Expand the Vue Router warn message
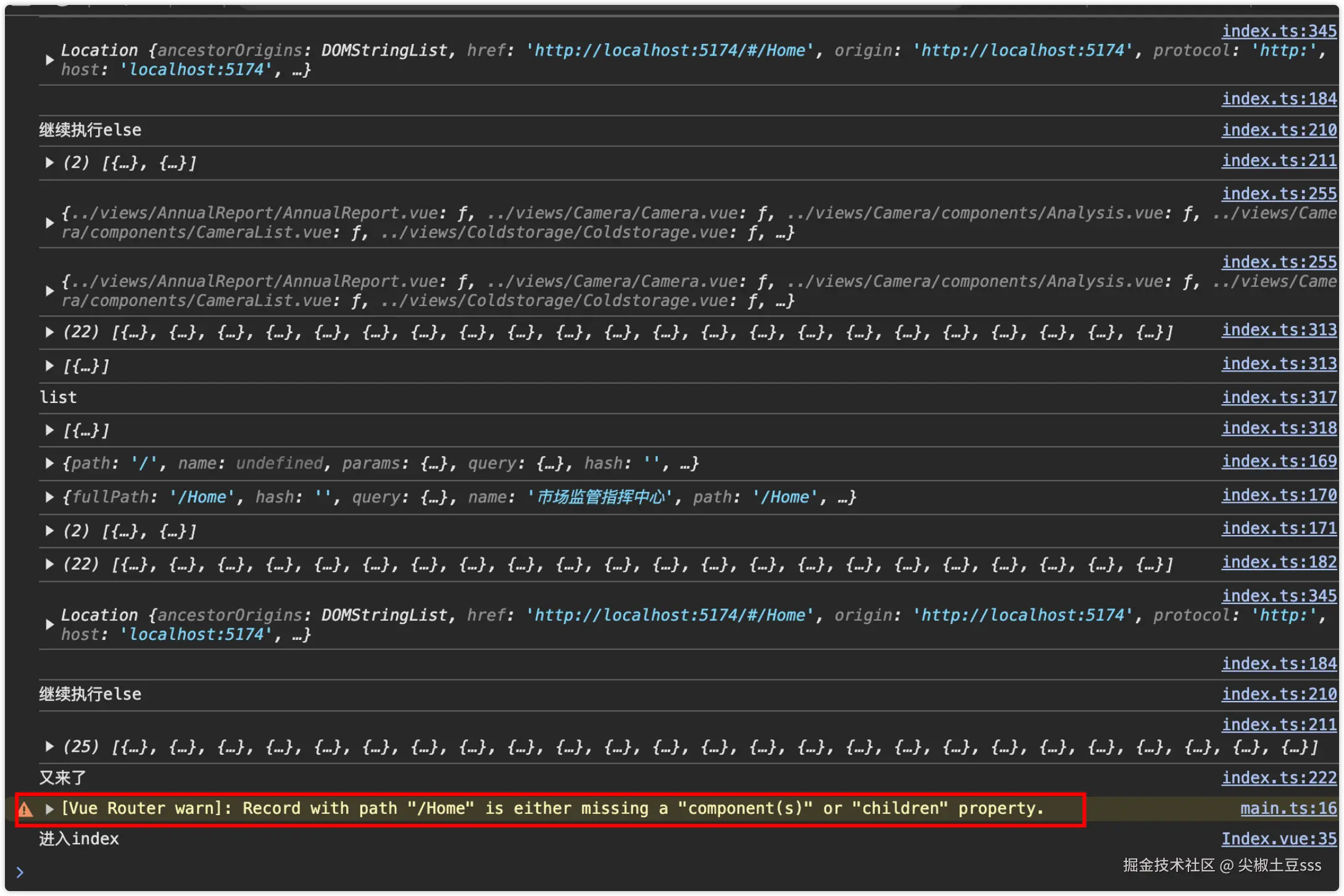The width and height of the screenshot is (1344, 896). click(x=49, y=809)
